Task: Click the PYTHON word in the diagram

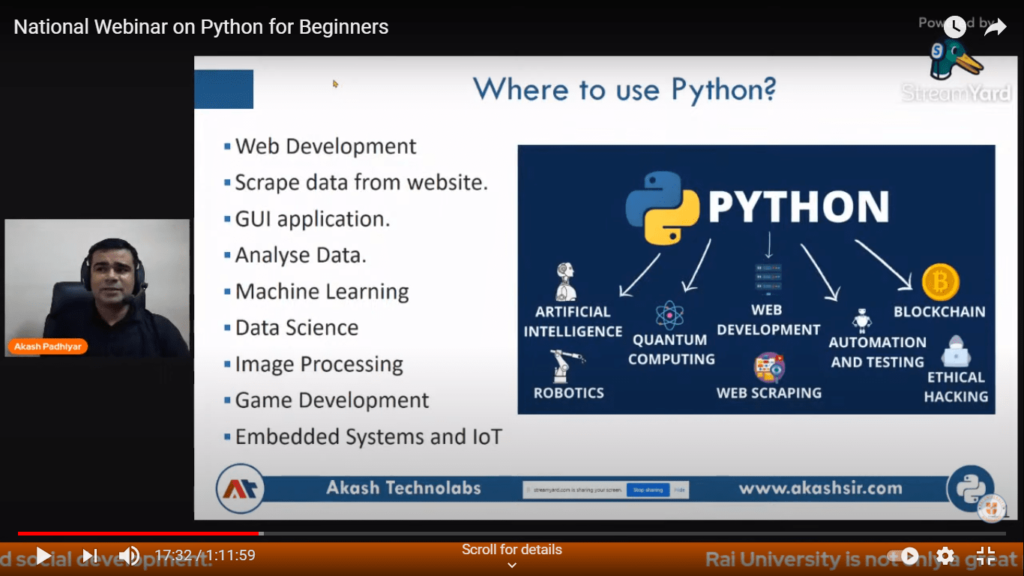Action: (799, 207)
